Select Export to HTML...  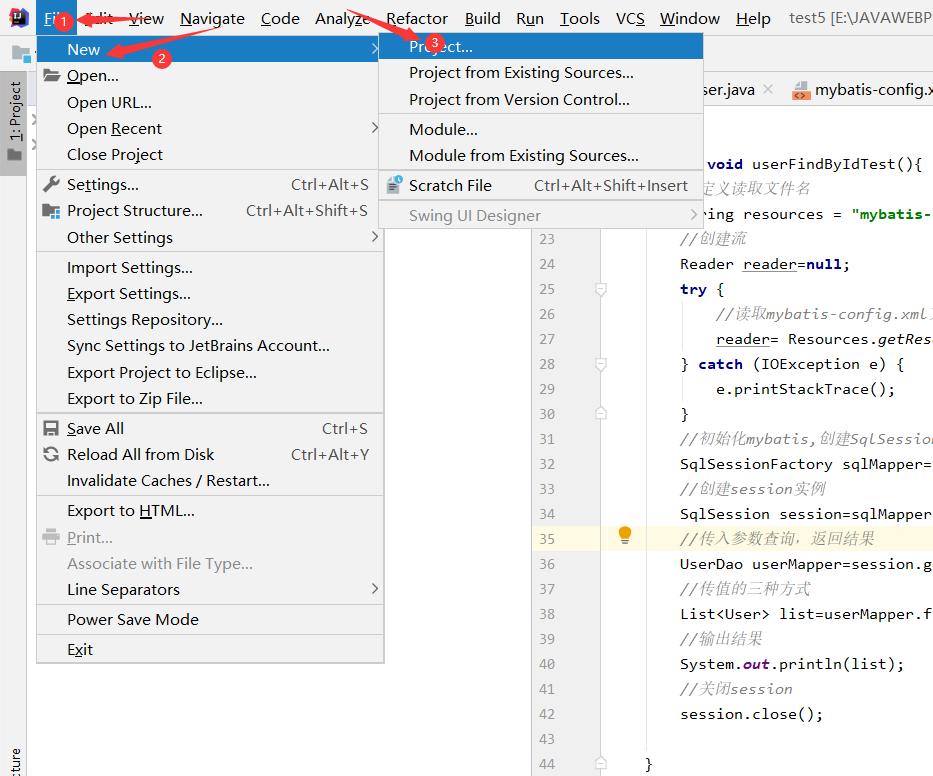coord(210,511)
